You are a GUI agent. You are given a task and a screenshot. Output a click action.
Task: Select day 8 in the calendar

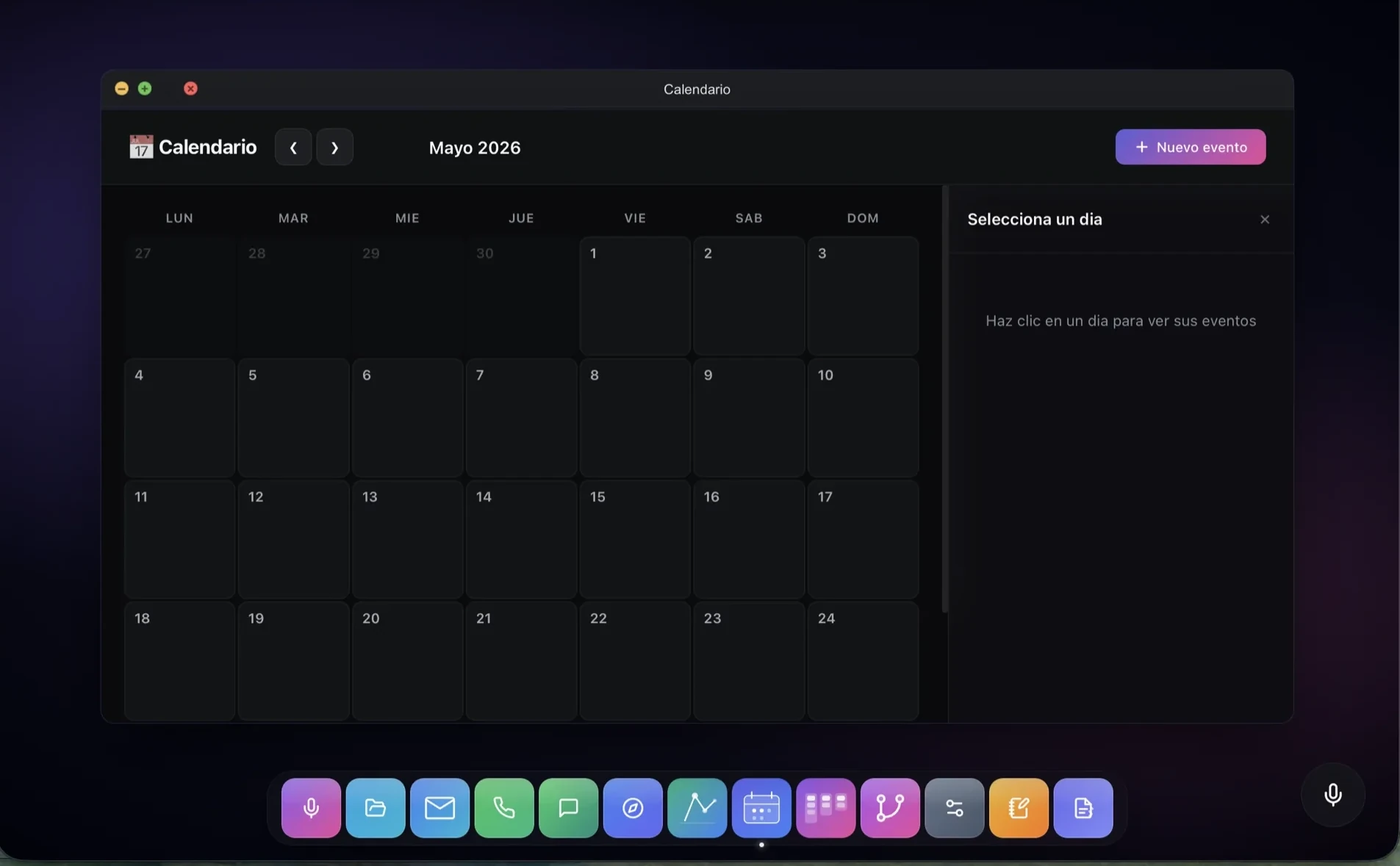635,418
